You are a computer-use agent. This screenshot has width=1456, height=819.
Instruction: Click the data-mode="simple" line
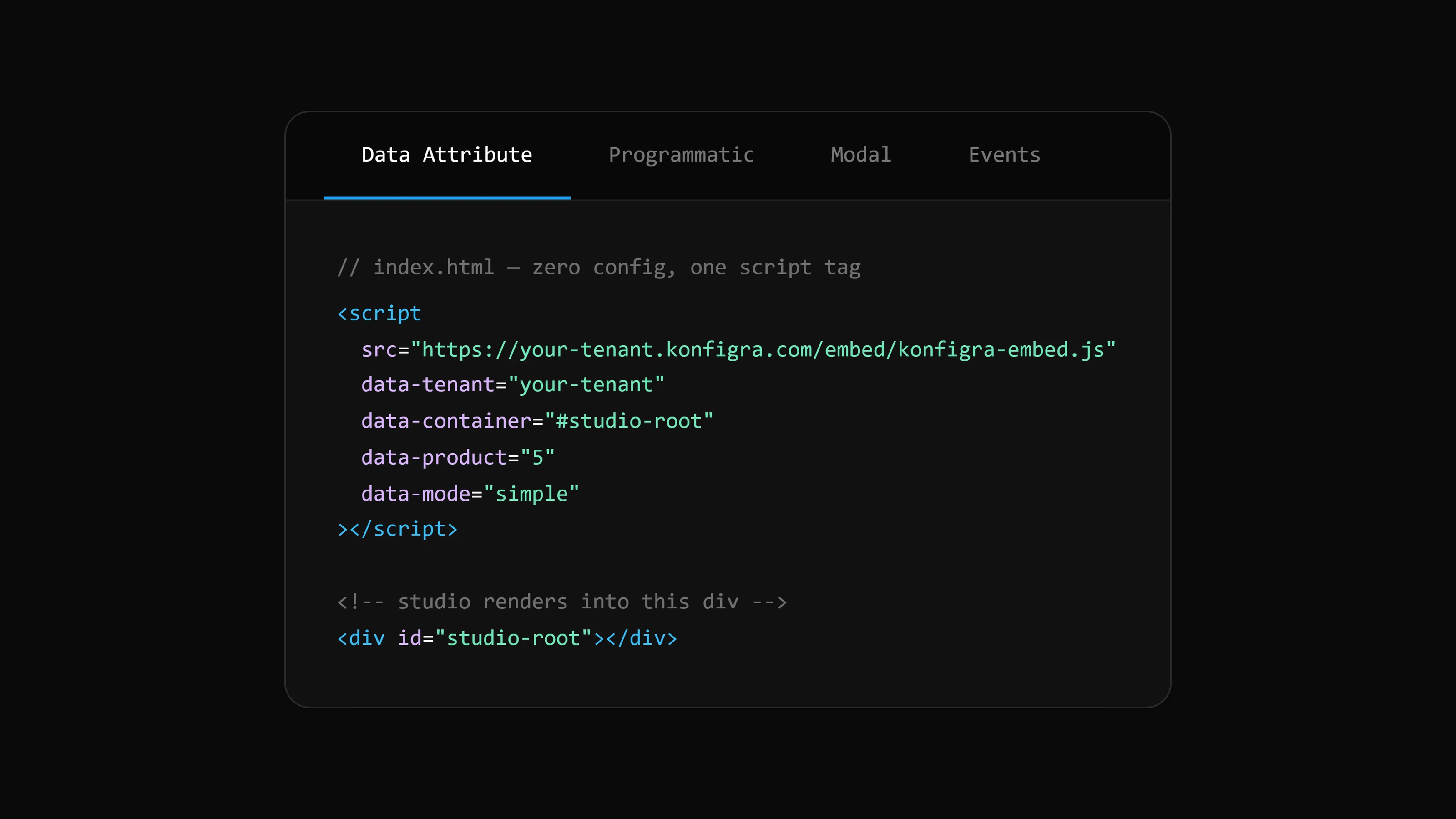click(x=470, y=494)
